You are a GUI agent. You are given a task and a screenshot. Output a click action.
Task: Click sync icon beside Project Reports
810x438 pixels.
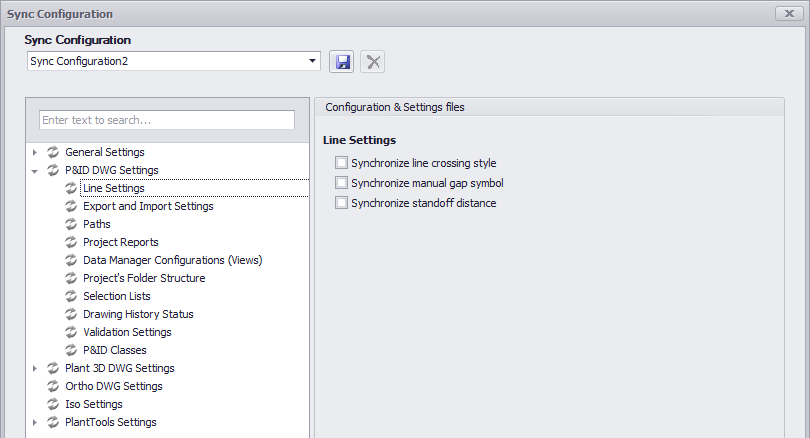pyautogui.click(x=71, y=242)
